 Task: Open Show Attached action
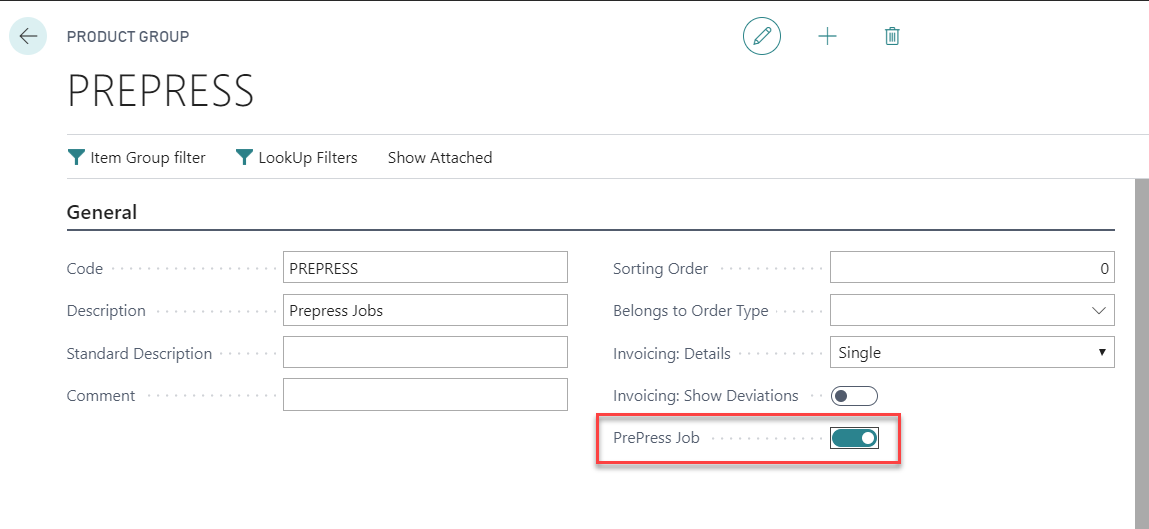(439, 158)
